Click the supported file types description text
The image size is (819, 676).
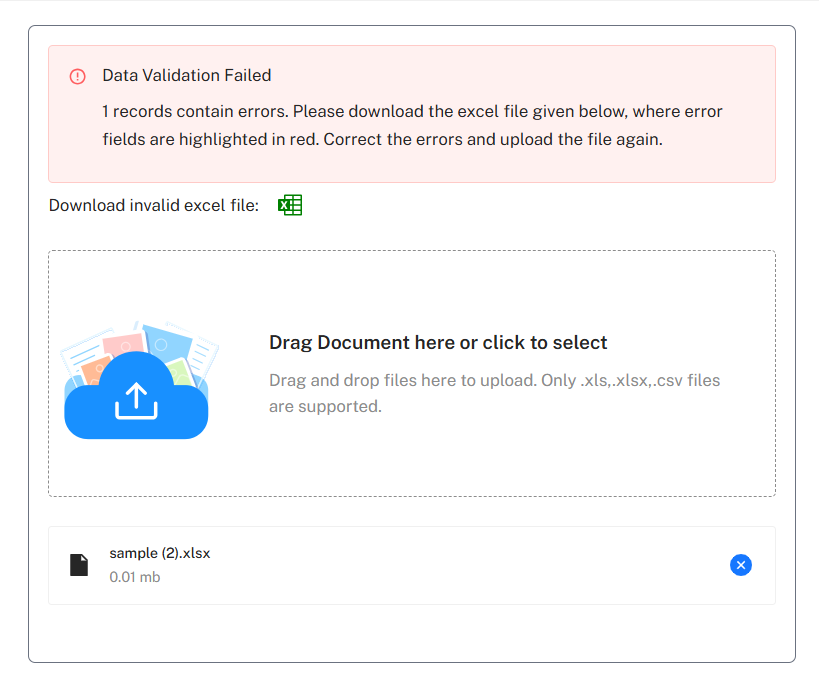pyautogui.click(x=494, y=380)
